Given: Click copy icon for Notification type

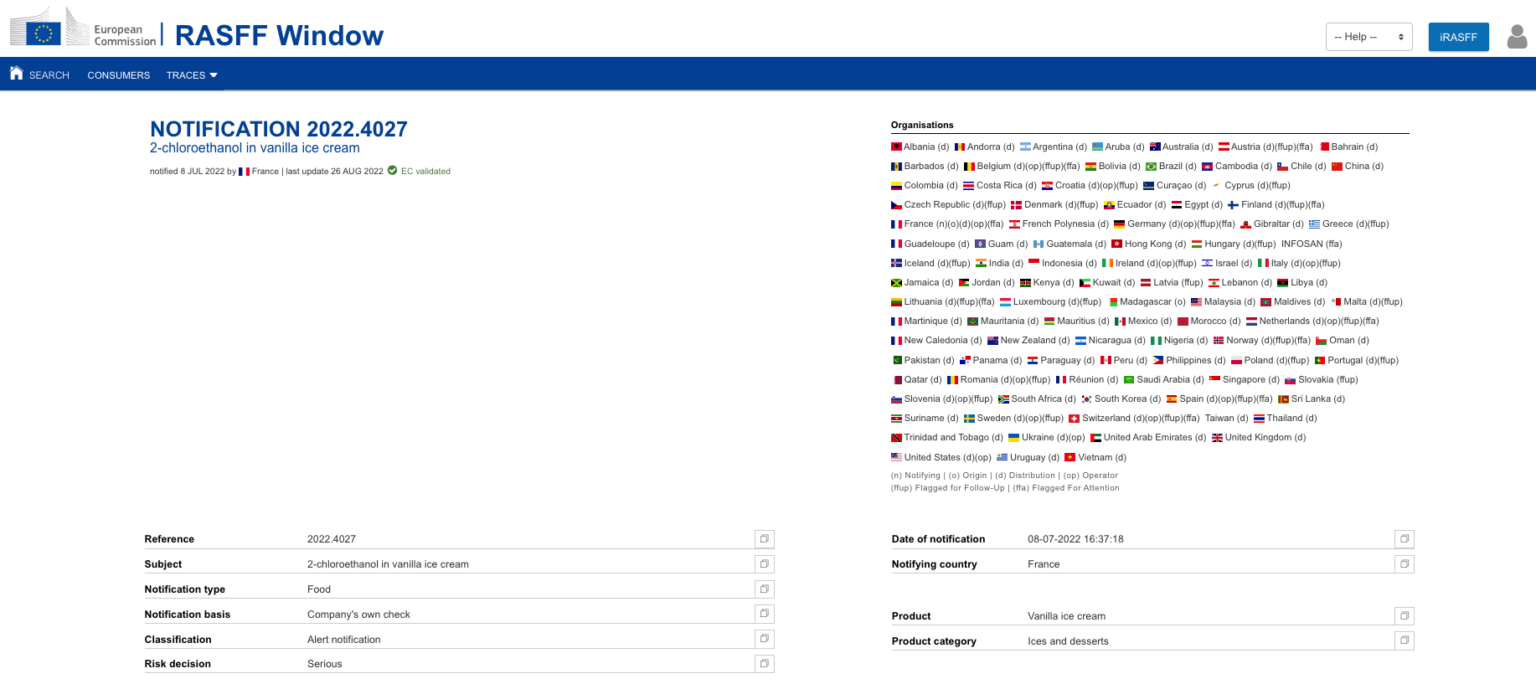Looking at the screenshot, I should click(x=764, y=589).
